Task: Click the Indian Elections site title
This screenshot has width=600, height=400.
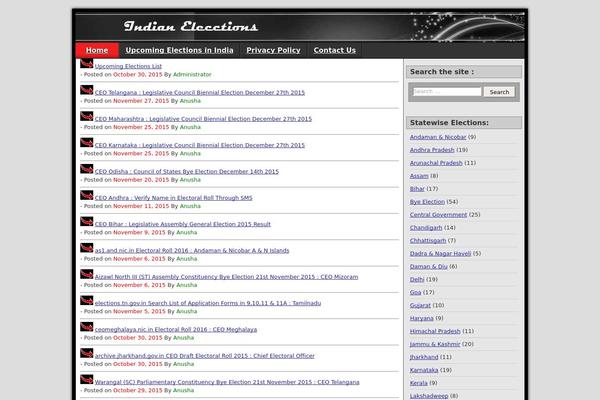Action: point(191,26)
